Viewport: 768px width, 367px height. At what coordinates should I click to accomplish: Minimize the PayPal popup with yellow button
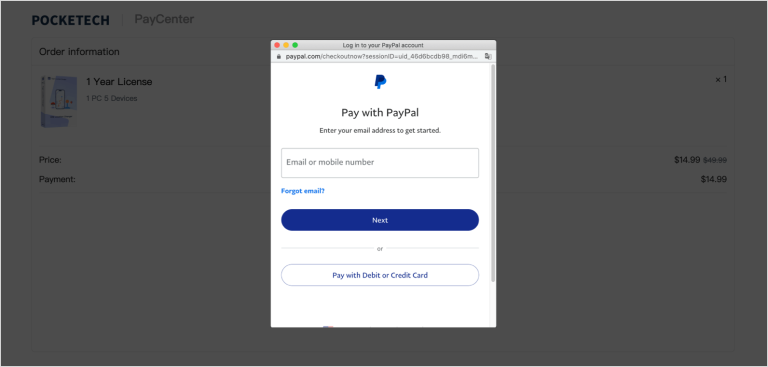coord(286,45)
